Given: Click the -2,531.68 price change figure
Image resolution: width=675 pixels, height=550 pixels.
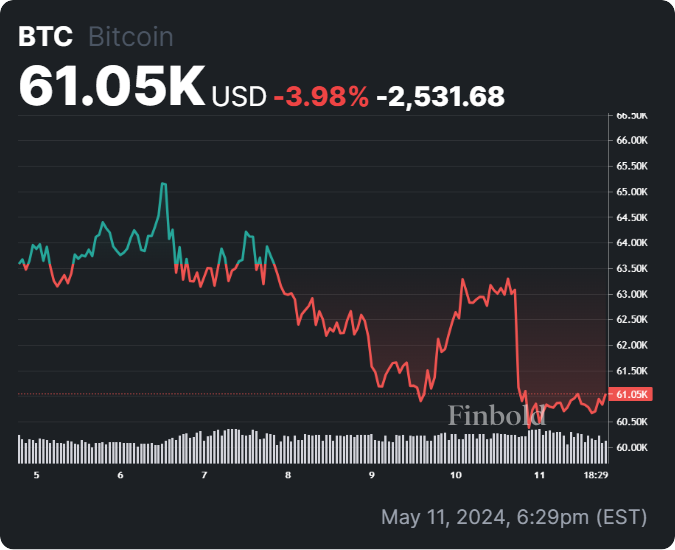Looking at the screenshot, I should pos(440,96).
